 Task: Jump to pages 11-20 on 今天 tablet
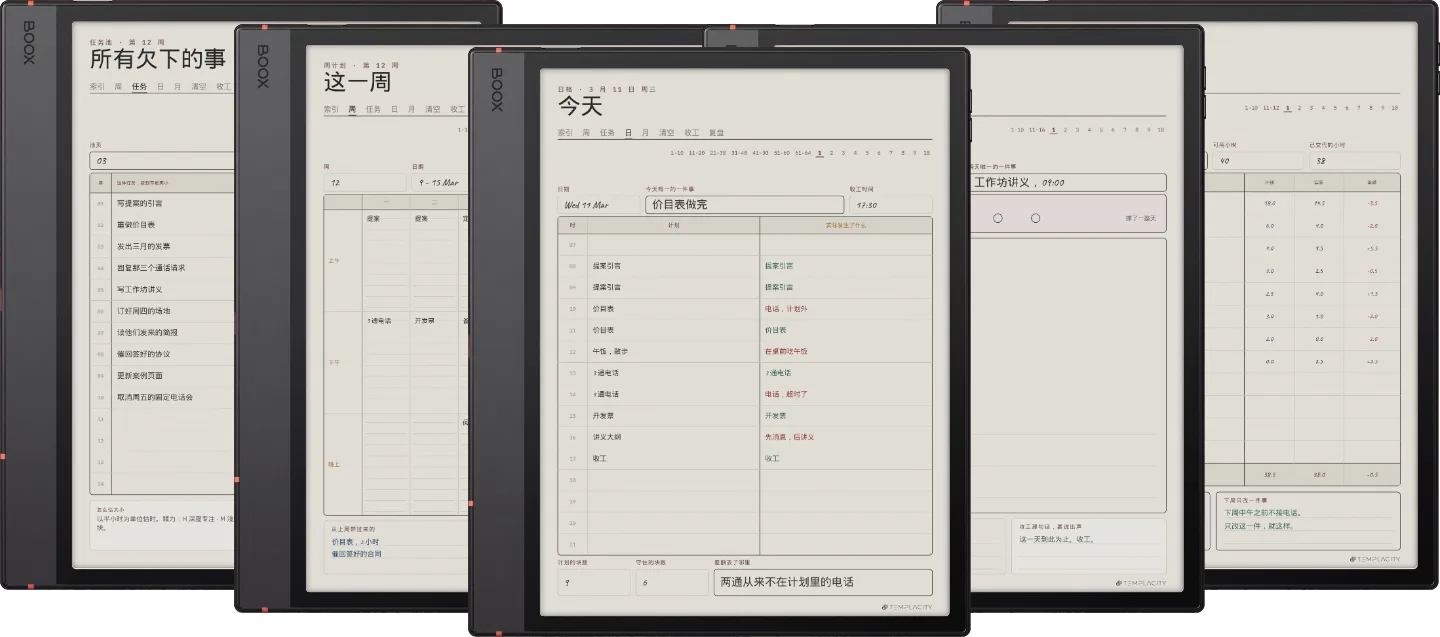(x=697, y=153)
